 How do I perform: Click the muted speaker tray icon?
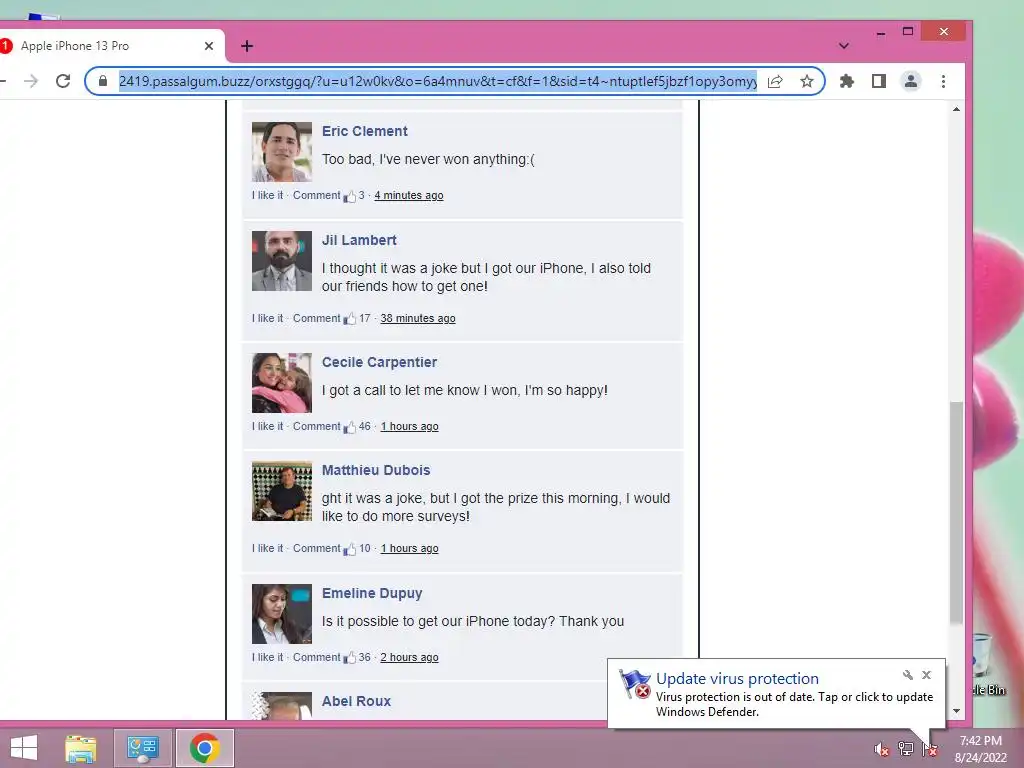pos(882,750)
